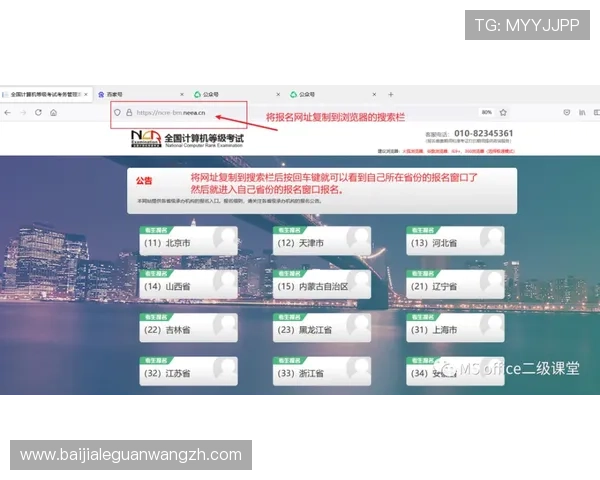Go back using the browser back arrow
Viewport: 600px width, 480px height.
coord(8,113)
